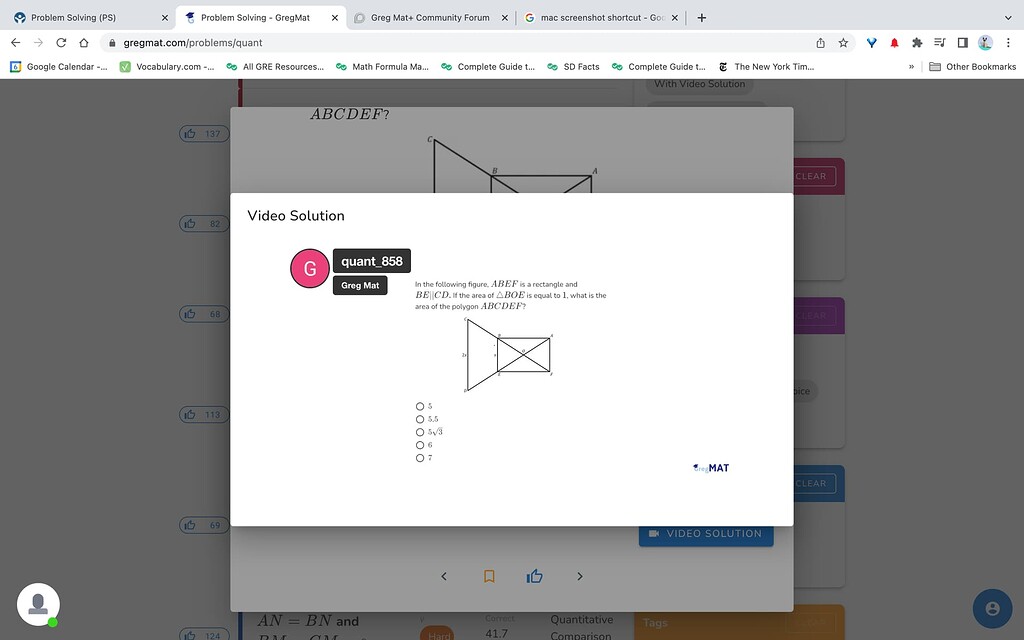Click the pink G channel avatar
Viewport: 1024px width, 640px height.
pos(310,268)
